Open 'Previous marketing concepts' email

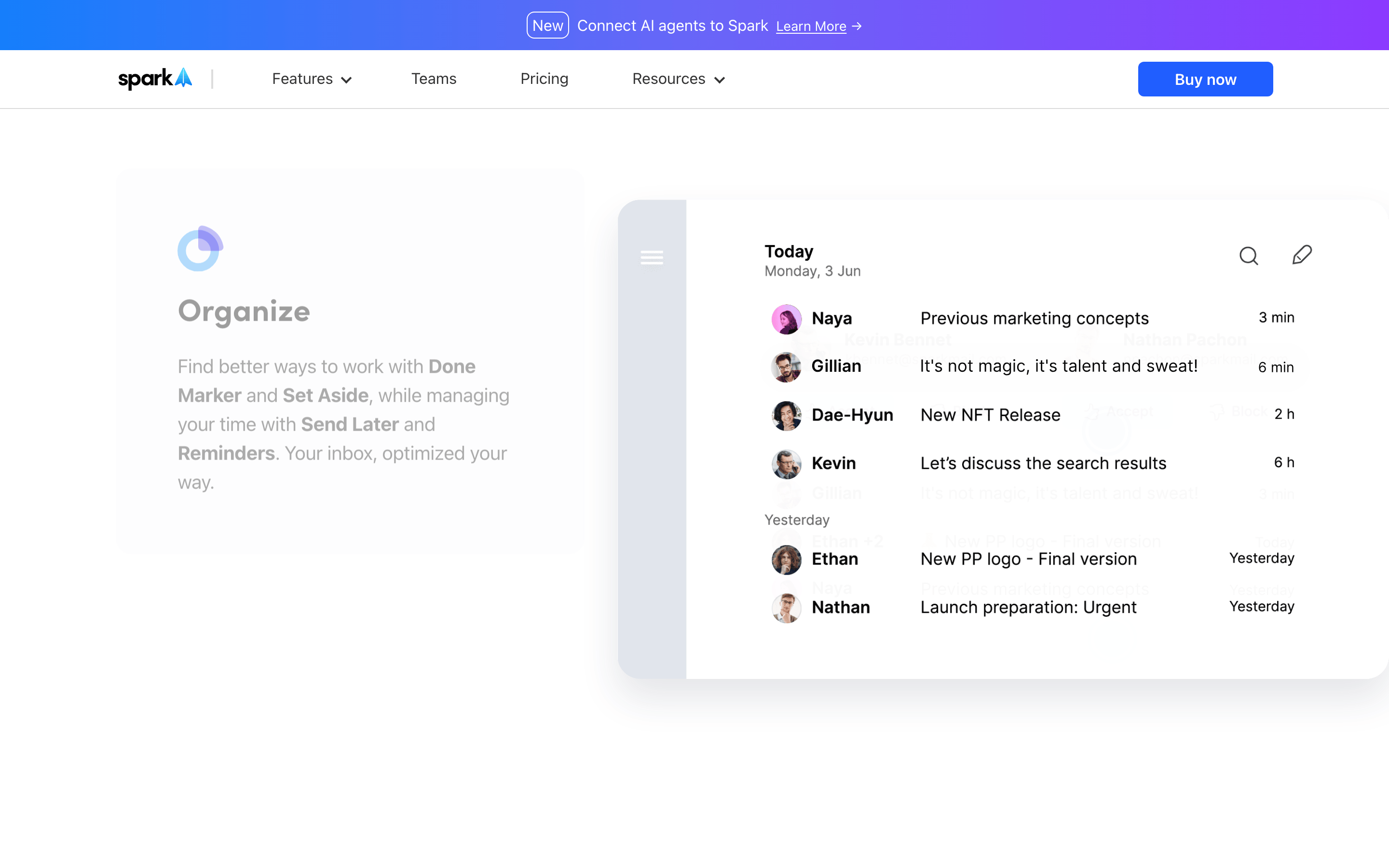pos(1035,318)
